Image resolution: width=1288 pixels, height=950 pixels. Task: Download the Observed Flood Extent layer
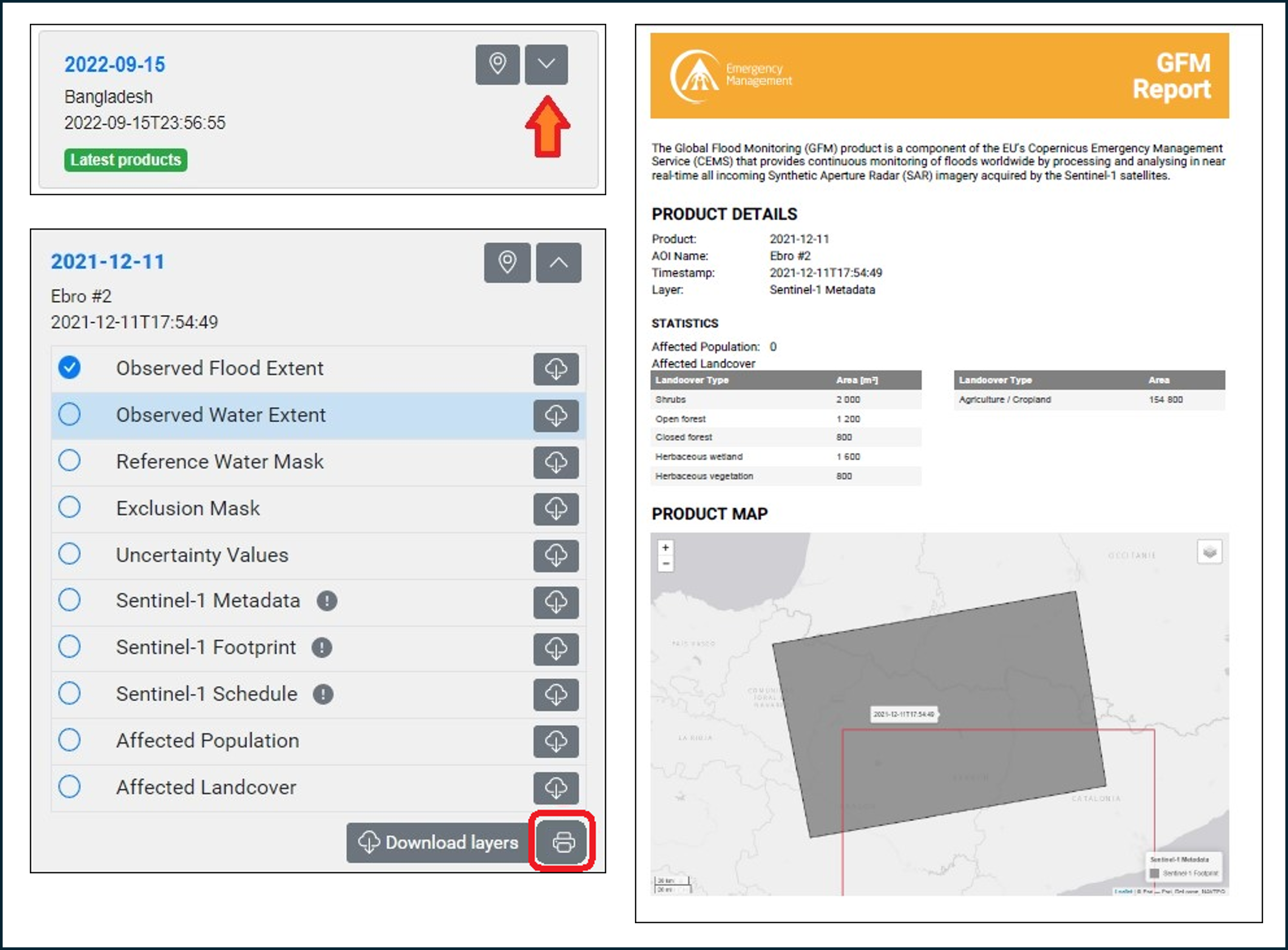556,369
